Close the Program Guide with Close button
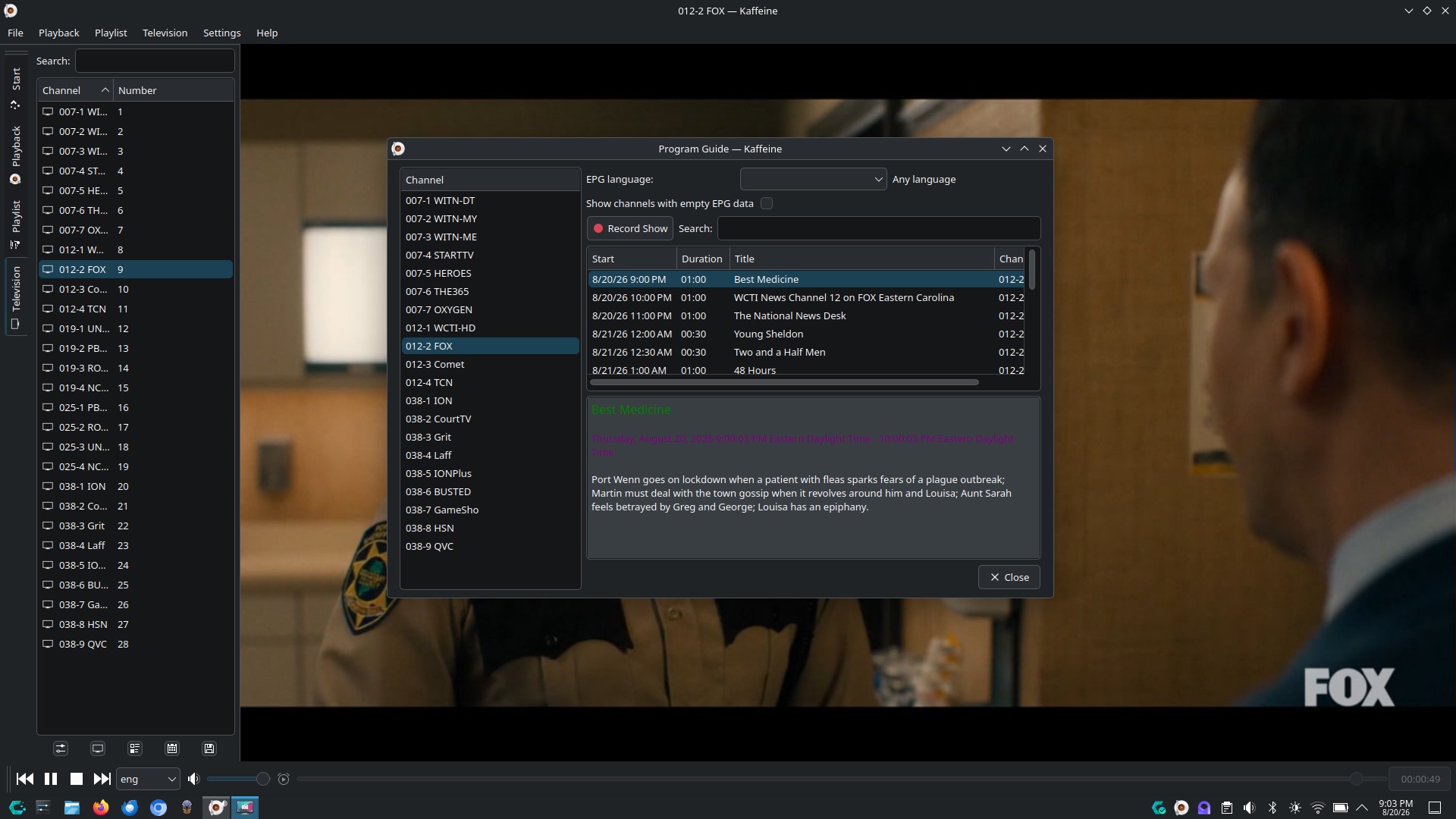 point(1009,577)
